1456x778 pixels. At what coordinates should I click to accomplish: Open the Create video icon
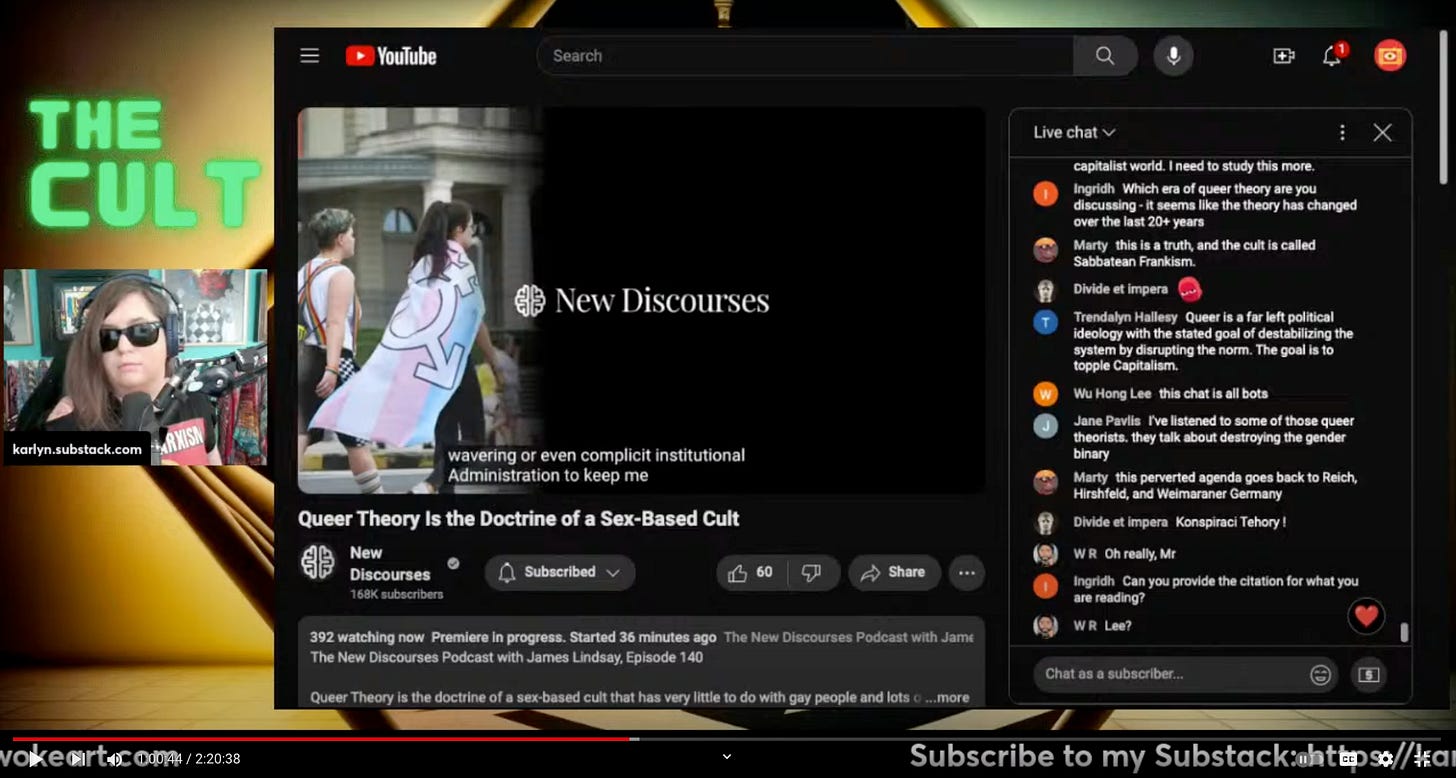[1283, 56]
